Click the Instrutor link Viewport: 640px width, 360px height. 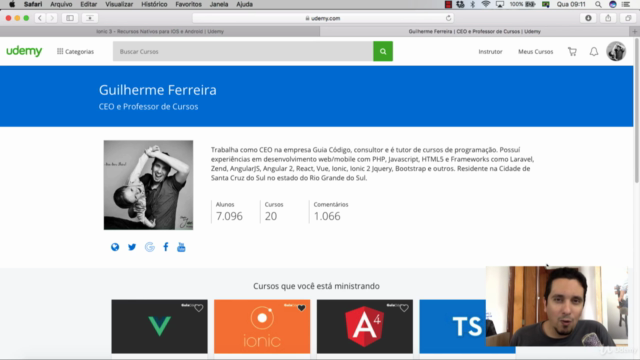490,51
